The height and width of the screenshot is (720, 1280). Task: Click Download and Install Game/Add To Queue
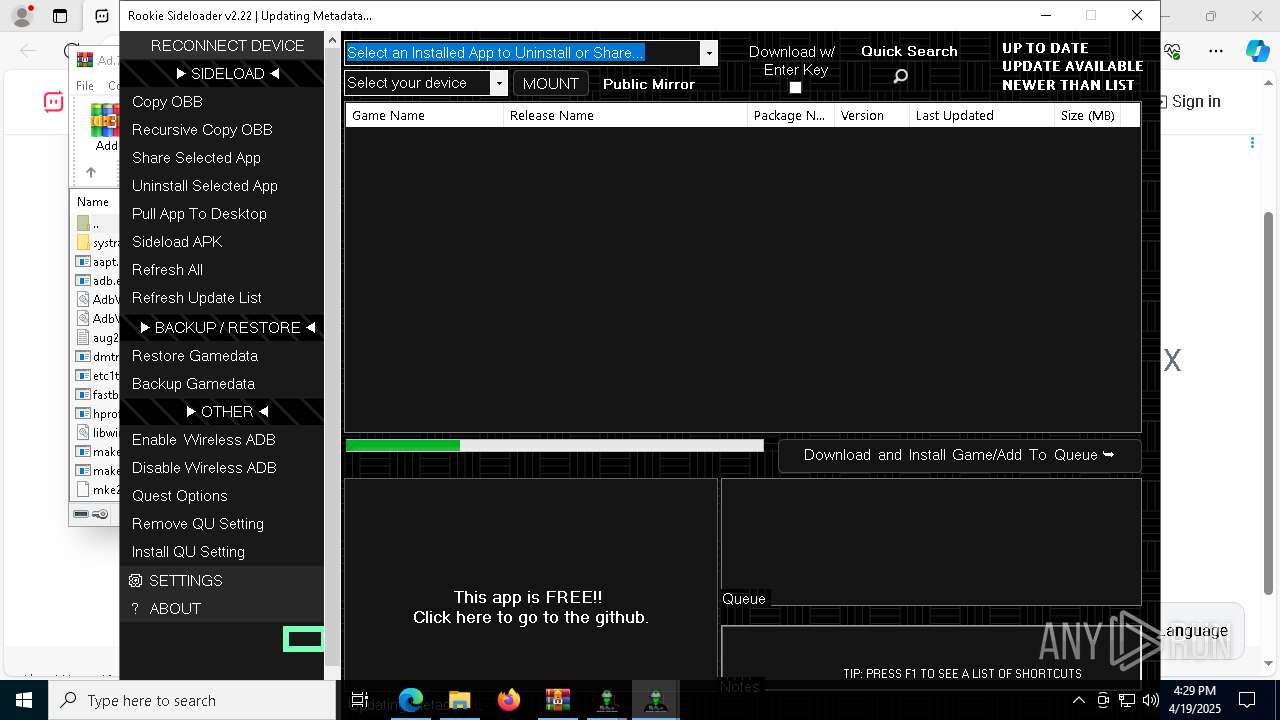(959, 455)
